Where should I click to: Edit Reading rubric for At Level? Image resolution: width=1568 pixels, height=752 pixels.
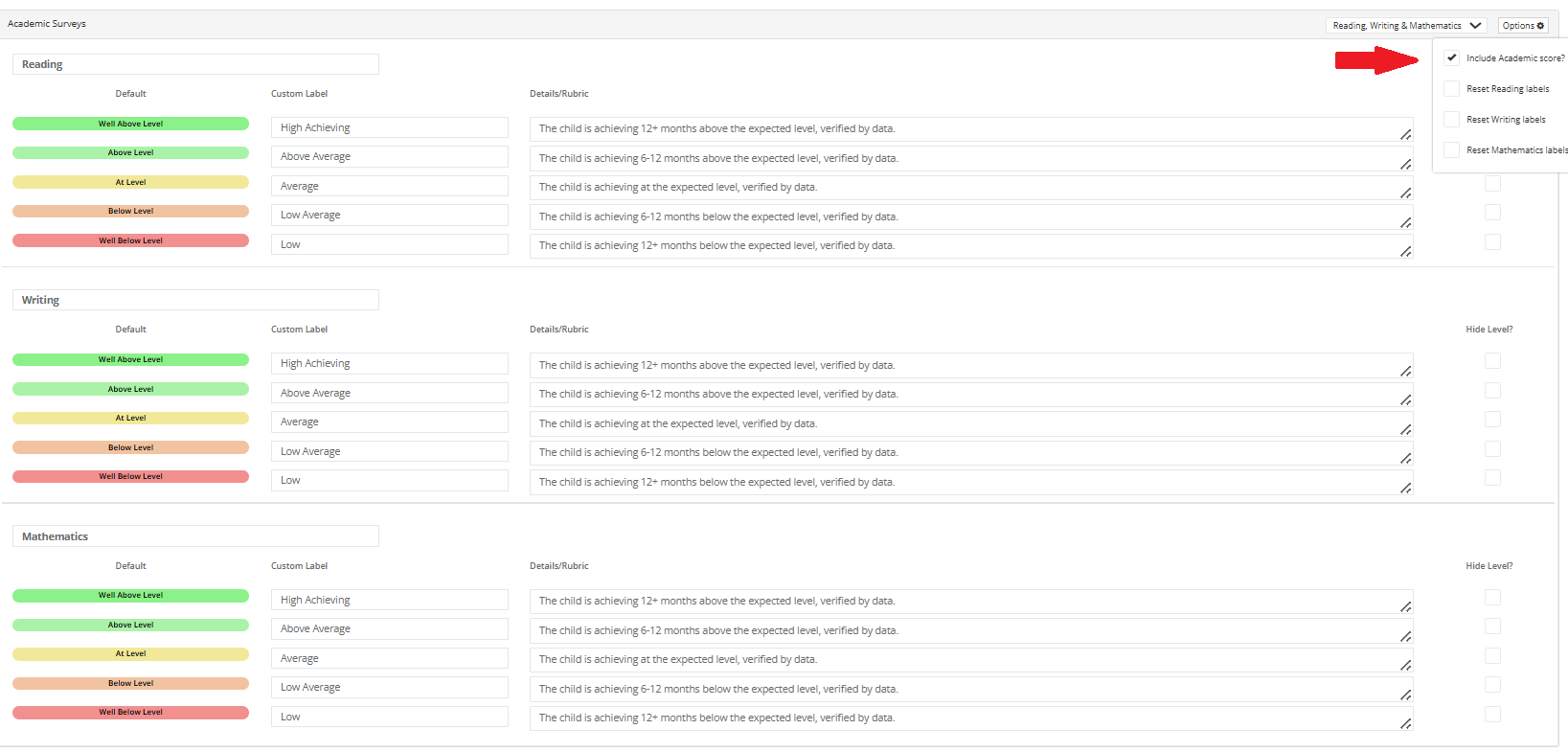coord(971,188)
